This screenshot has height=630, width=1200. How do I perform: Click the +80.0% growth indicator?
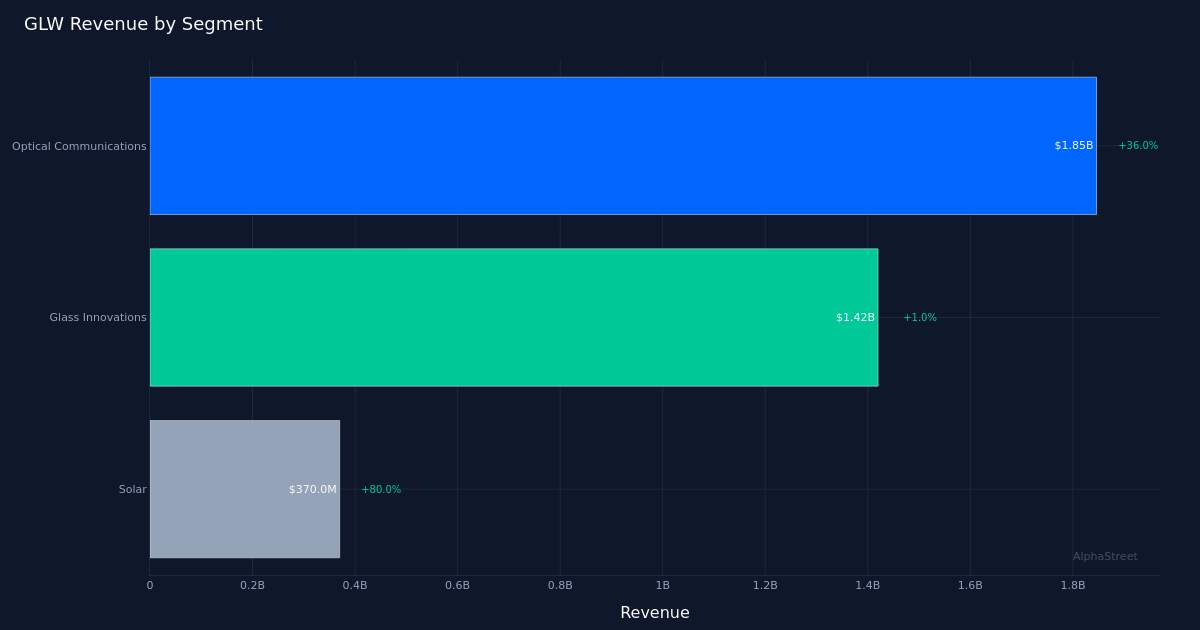point(381,489)
